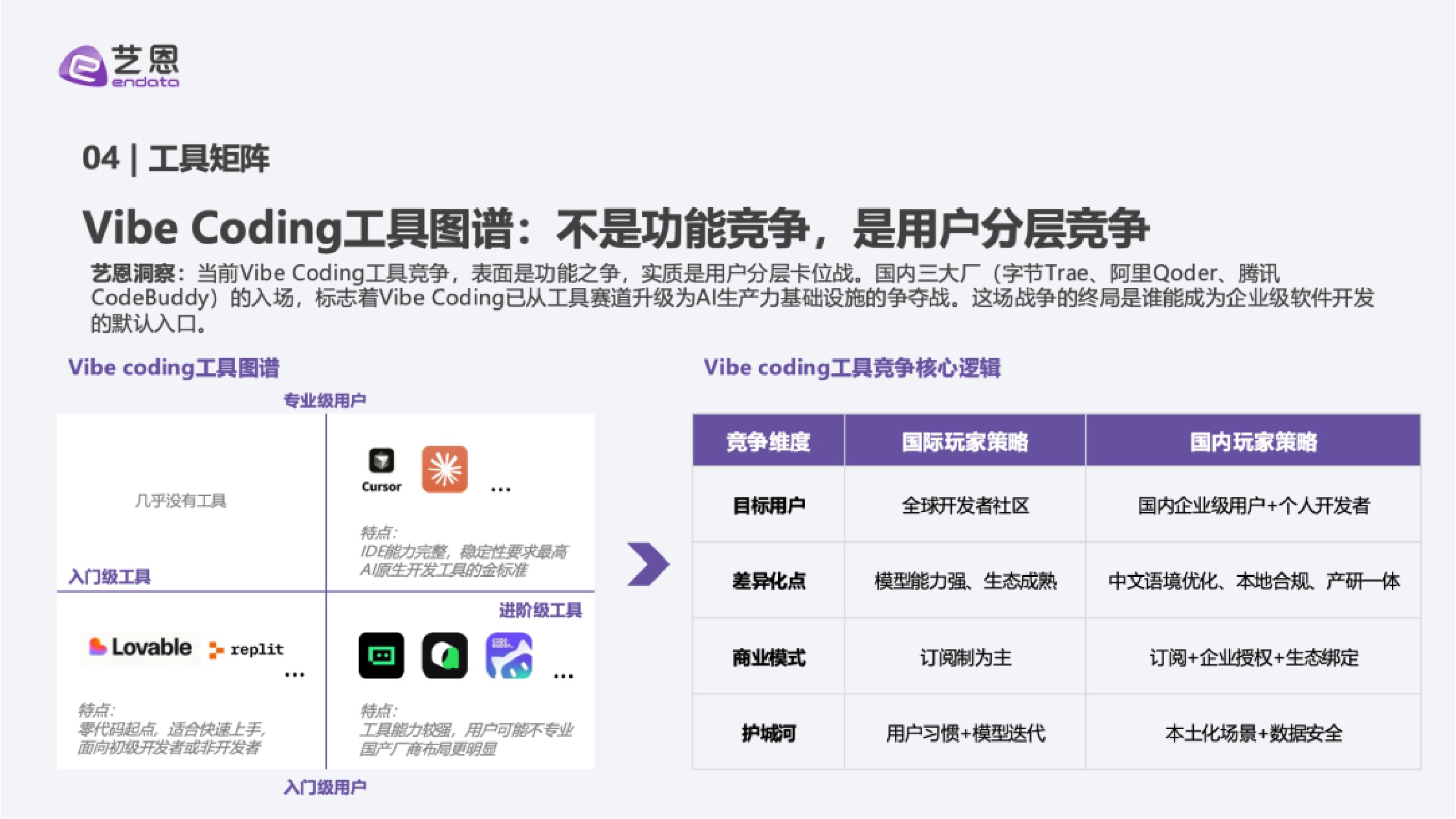Click the '商业模式' row label
Viewport: 1456px width, 819px height.
(769, 657)
